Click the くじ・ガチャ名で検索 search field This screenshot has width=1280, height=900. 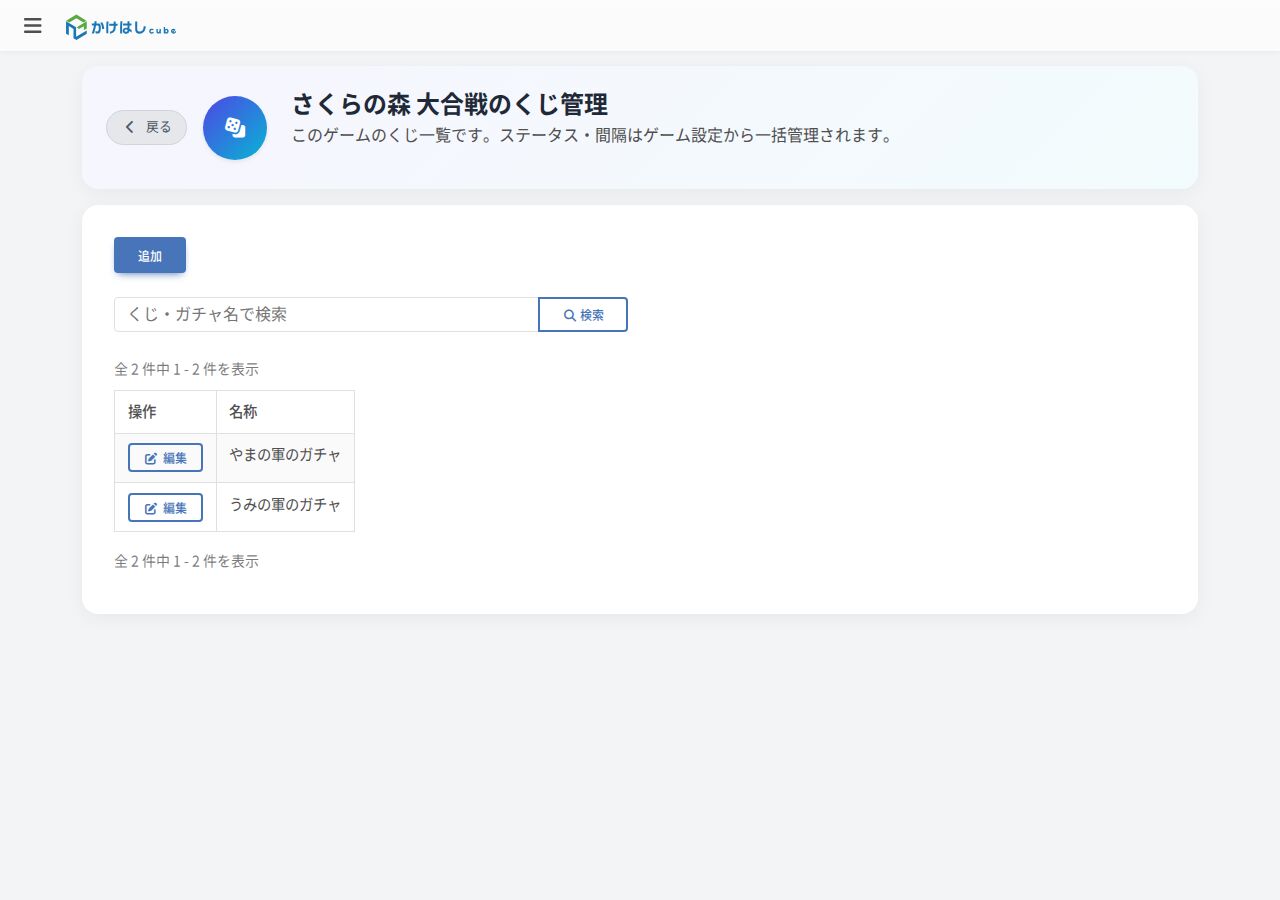pos(326,314)
